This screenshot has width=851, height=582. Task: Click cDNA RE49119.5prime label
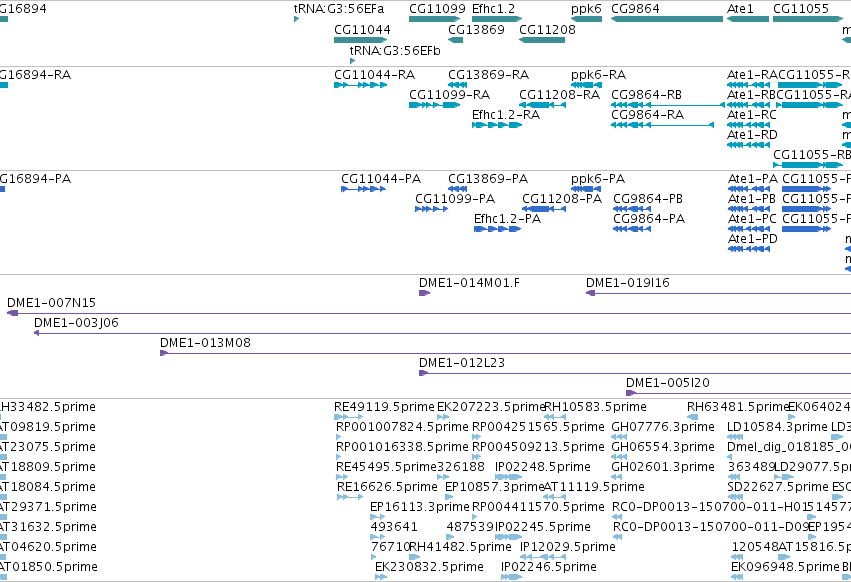coord(384,407)
